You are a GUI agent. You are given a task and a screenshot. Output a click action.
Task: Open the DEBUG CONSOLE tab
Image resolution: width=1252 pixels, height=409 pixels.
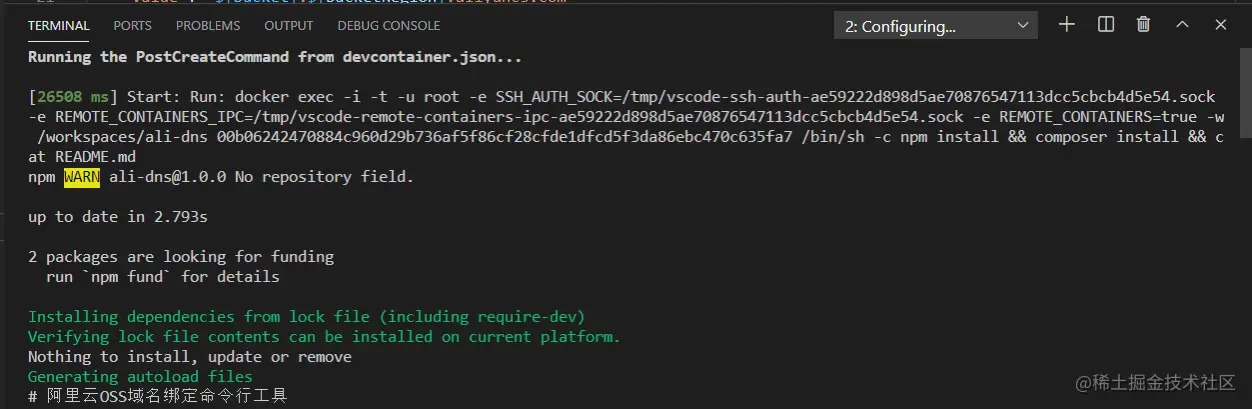tap(388, 26)
